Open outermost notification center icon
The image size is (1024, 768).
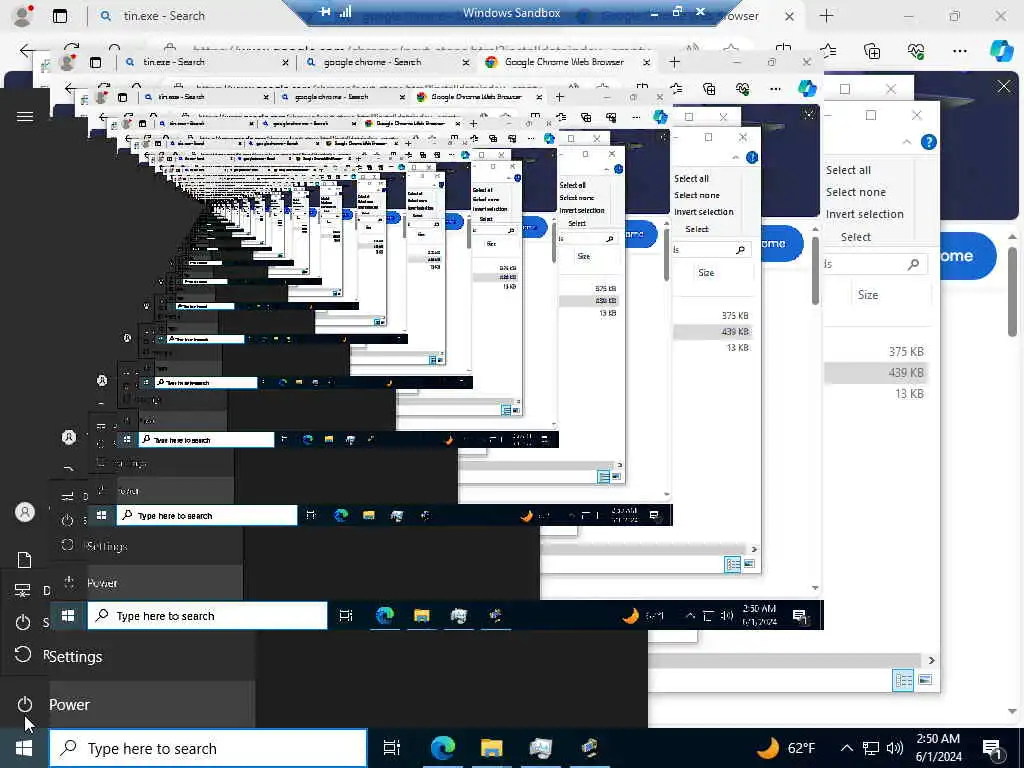[993, 748]
